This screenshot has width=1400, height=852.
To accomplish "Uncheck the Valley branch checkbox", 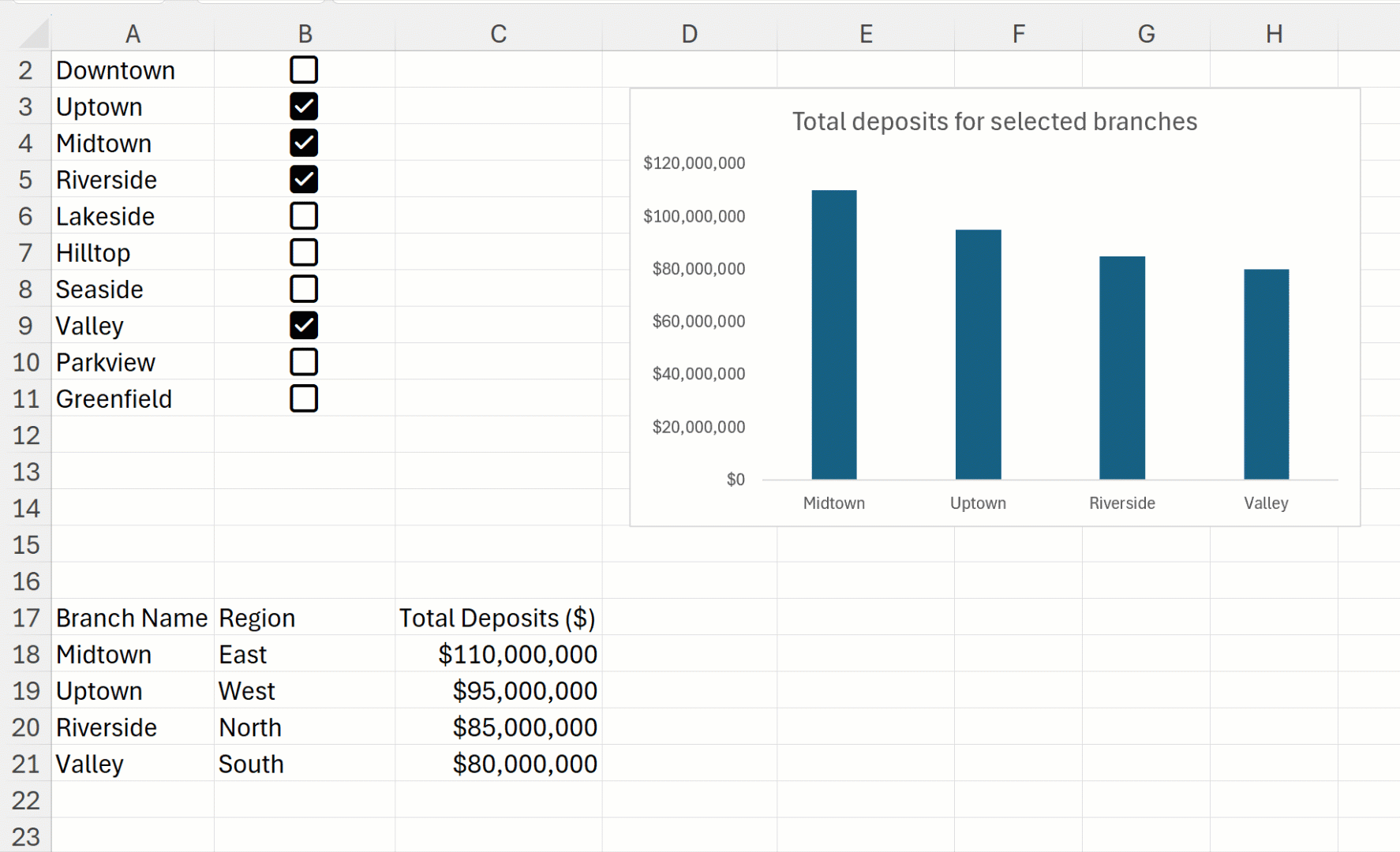I will (x=304, y=326).
